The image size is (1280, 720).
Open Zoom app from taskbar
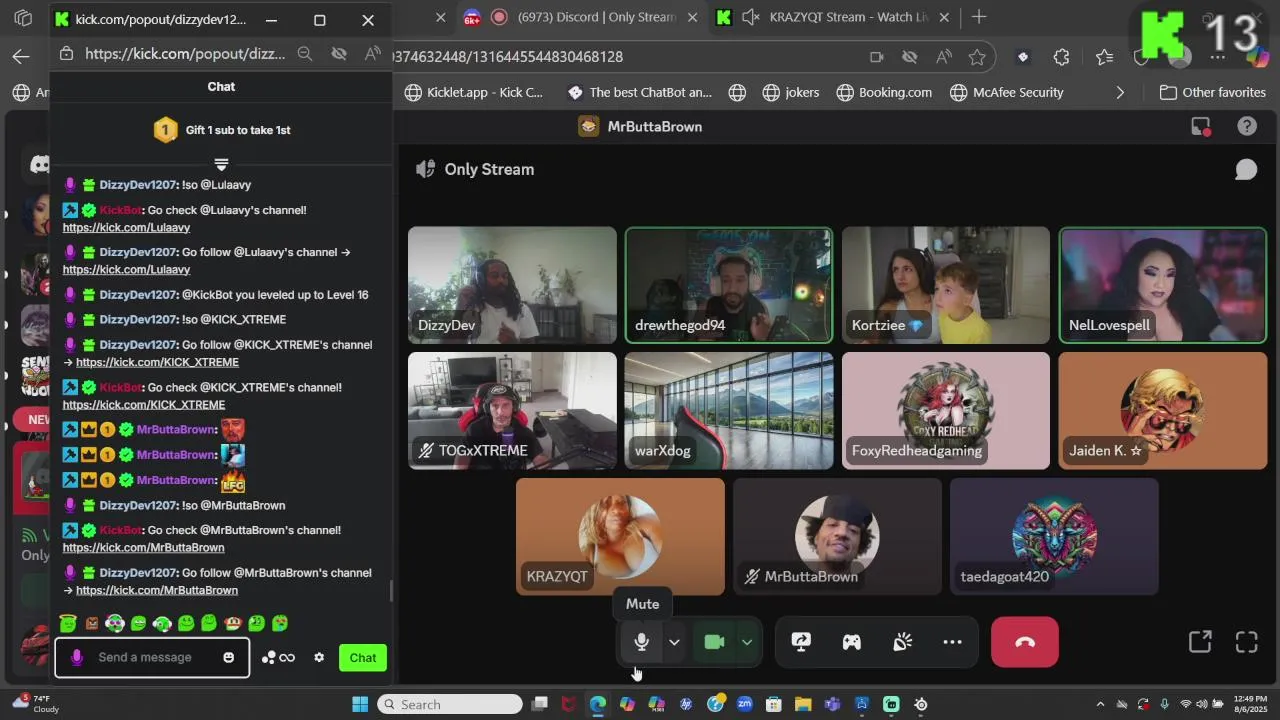click(x=744, y=704)
